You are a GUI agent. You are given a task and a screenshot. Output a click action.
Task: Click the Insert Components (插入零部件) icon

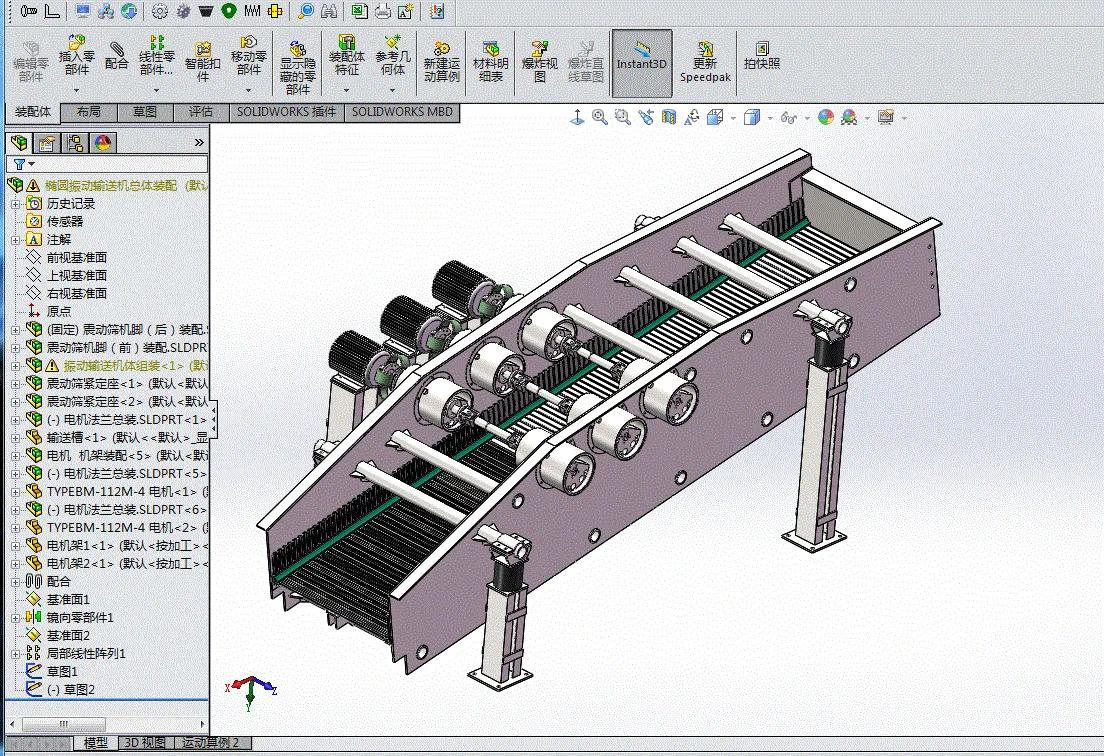click(77, 42)
